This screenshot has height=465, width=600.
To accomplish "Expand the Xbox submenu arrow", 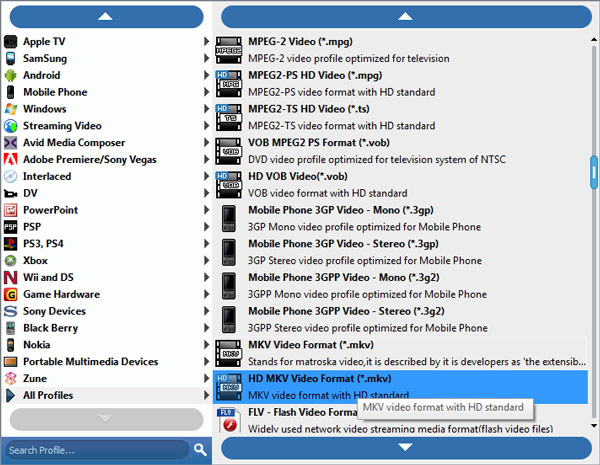I will (x=206, y=260).
